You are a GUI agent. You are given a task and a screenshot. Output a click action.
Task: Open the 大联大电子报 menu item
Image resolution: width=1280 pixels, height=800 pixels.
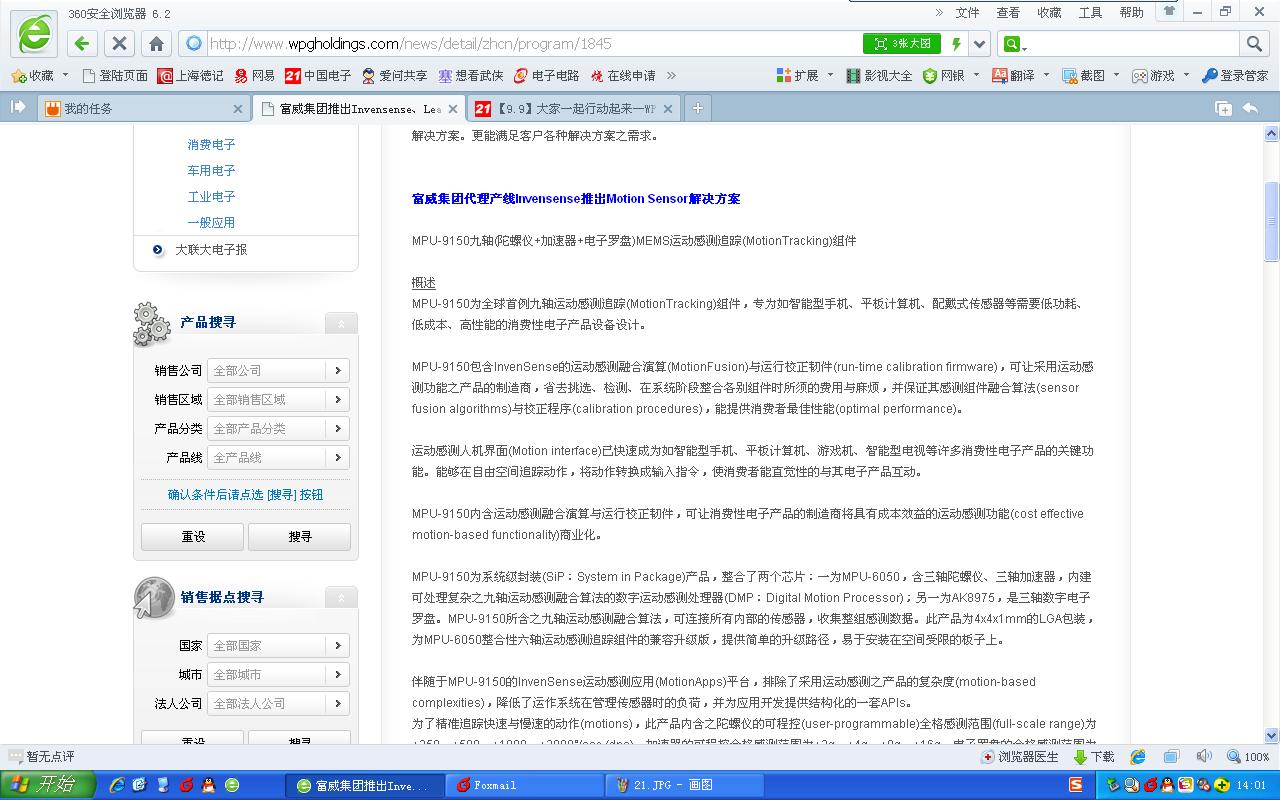[211, 249]
